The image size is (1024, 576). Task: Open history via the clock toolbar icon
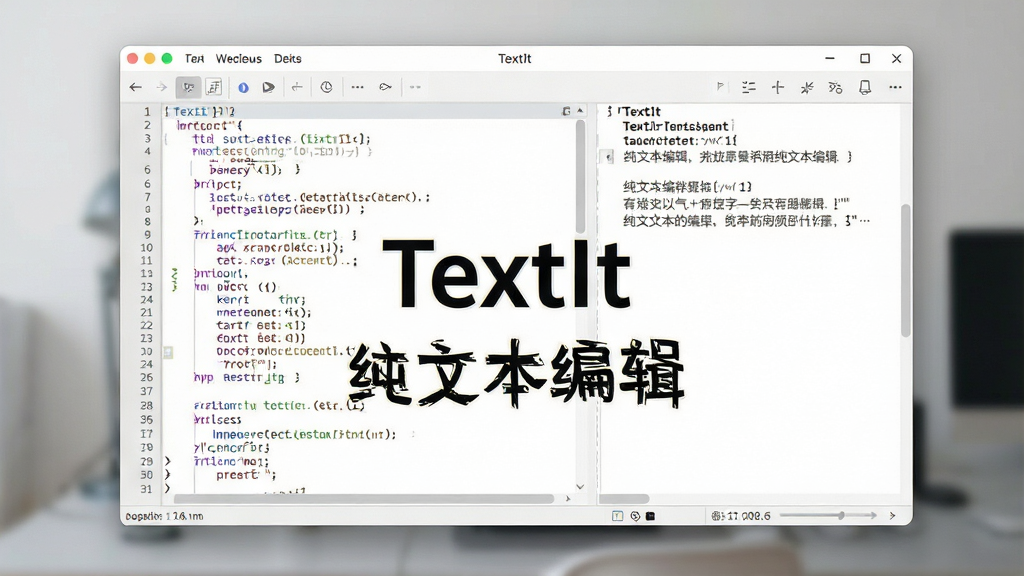click(326, 87)
